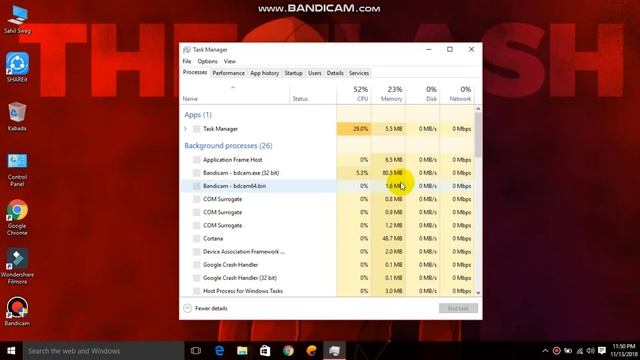Open the Control Panel desktop icon
The width and height of the screenshot is (640, 360).
[x=17, y=169]
